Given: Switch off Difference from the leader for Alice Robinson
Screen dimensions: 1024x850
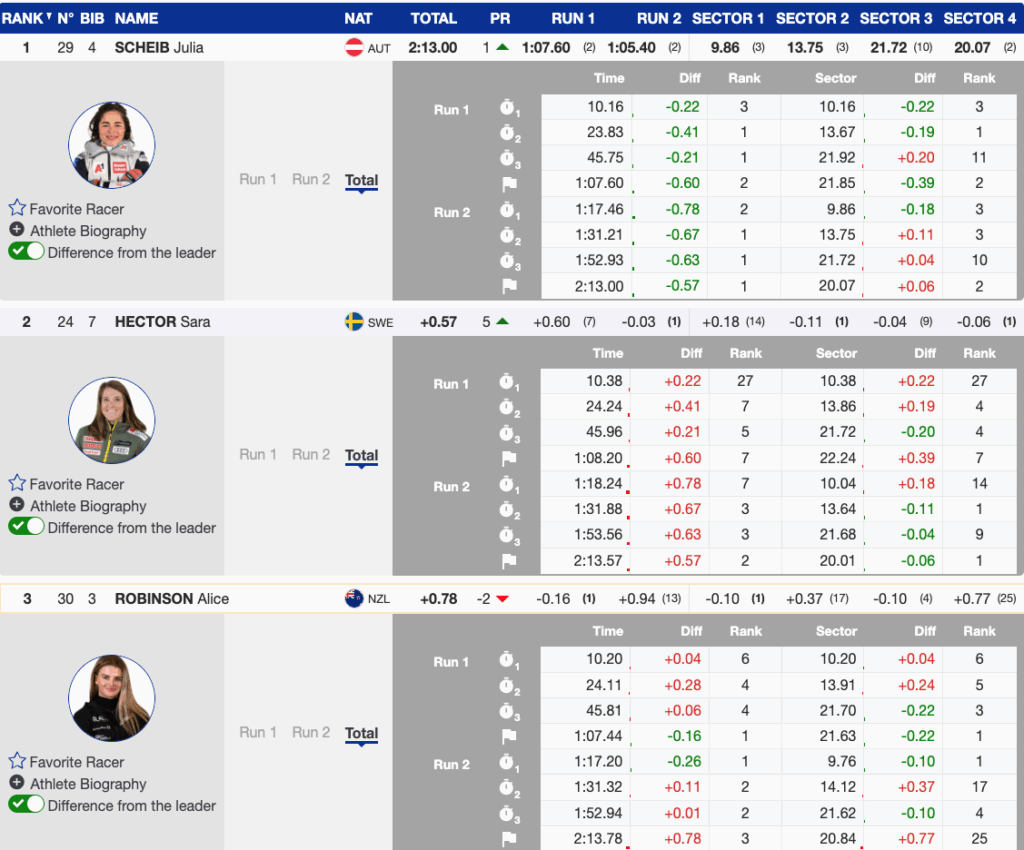Looking at the screenshot, I should (x=26, y=805).
